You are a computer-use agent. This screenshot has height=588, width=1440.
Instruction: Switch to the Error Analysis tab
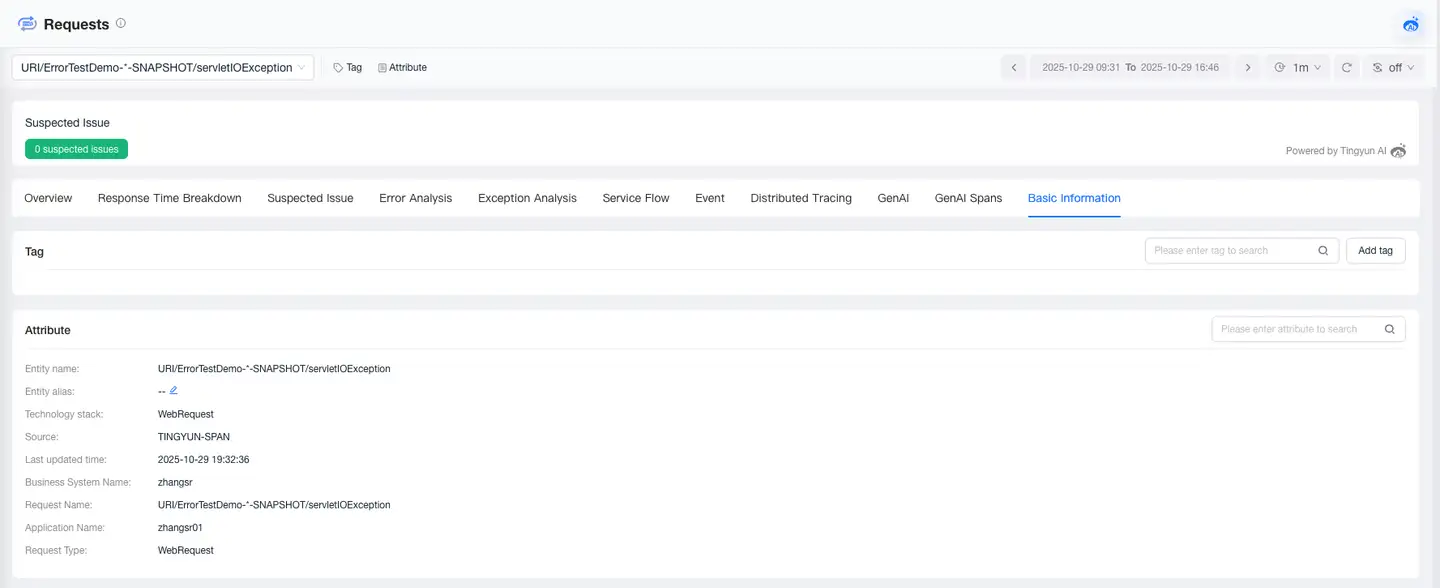415,198
